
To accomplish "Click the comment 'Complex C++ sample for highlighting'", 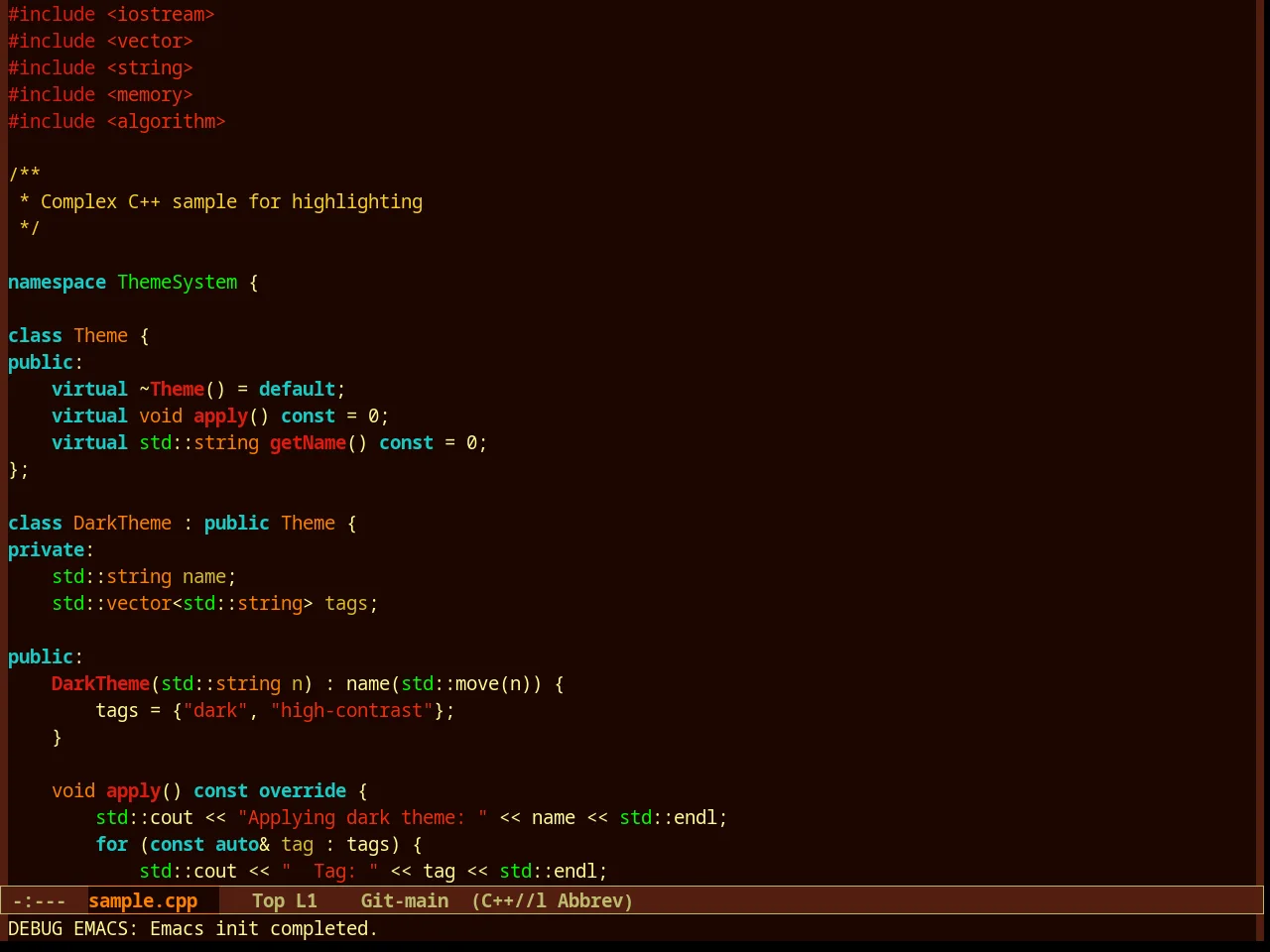I will pyautogui.click(x=231, y=201).
